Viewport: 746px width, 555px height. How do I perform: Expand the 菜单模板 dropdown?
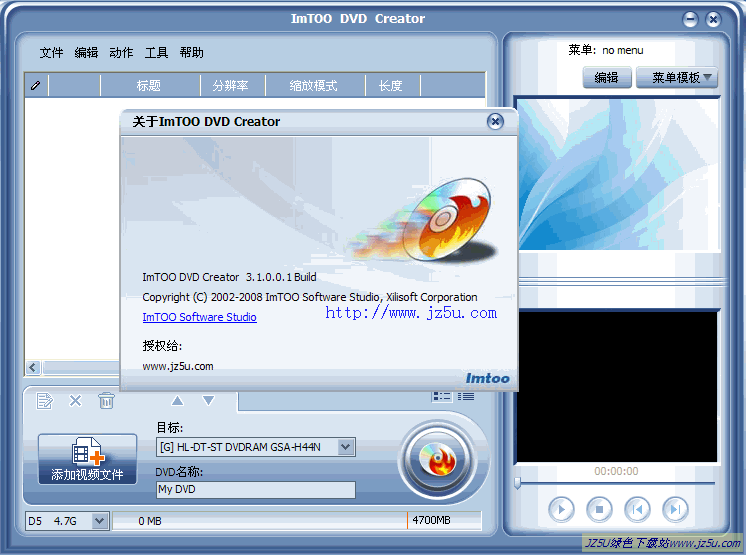[677, 78]
